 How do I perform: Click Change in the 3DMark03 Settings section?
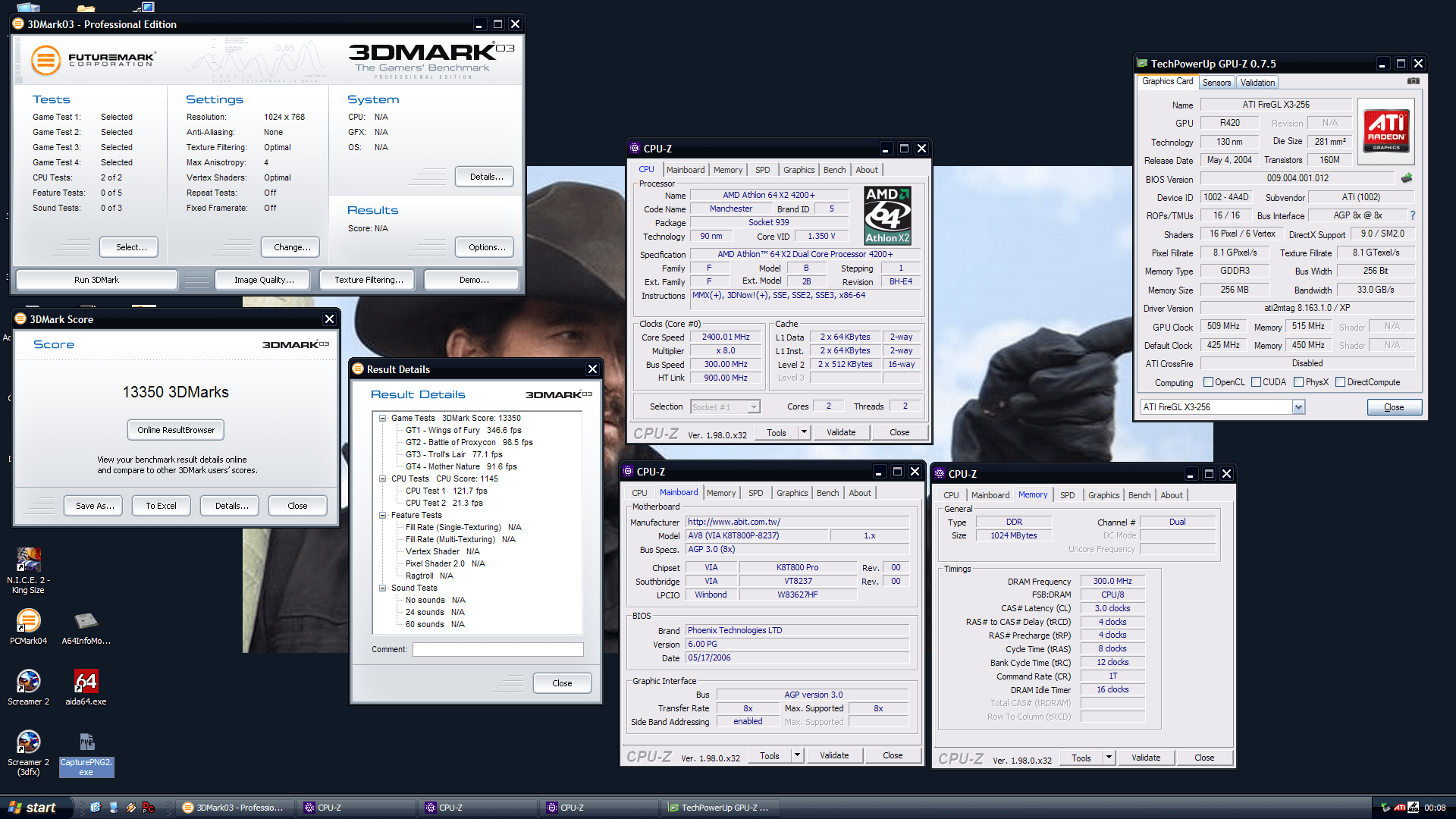point(292,247)
